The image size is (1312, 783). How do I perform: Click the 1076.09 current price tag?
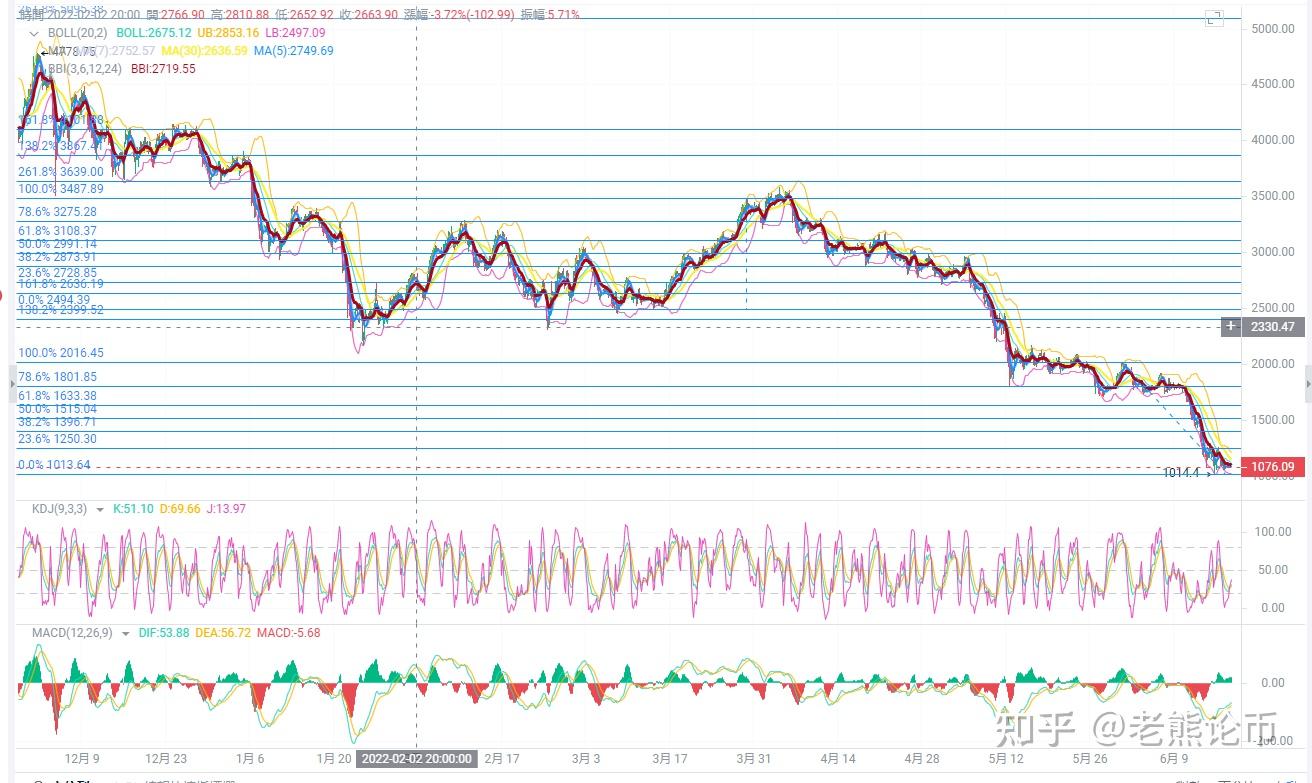click(1273, 466)
